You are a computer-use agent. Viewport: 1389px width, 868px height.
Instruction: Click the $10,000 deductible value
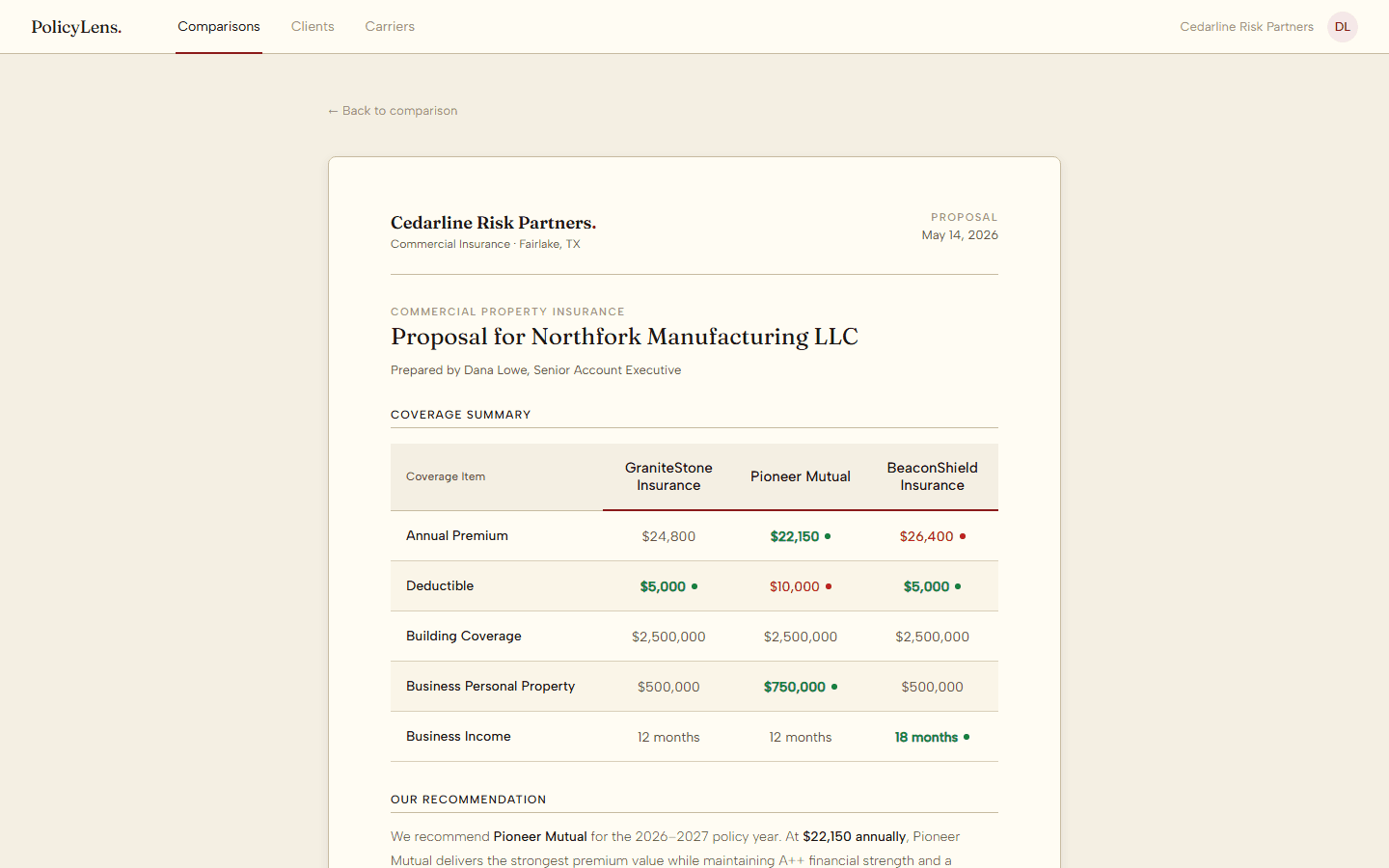(795, 586)
